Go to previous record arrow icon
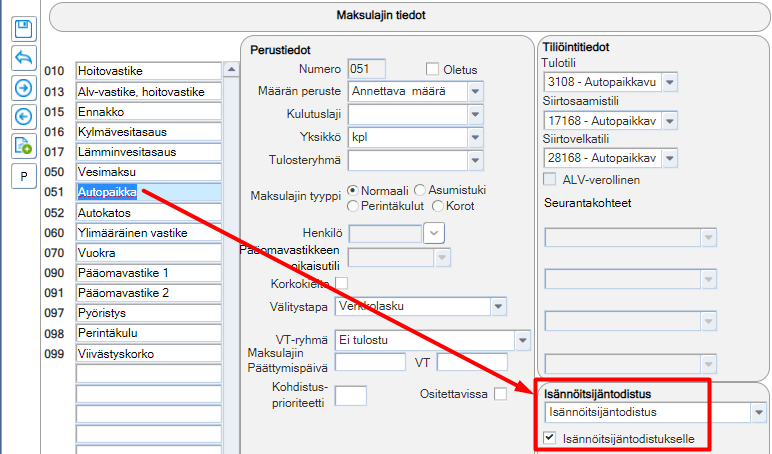Screen dimensions: 772x454 (x=24, y=117)
